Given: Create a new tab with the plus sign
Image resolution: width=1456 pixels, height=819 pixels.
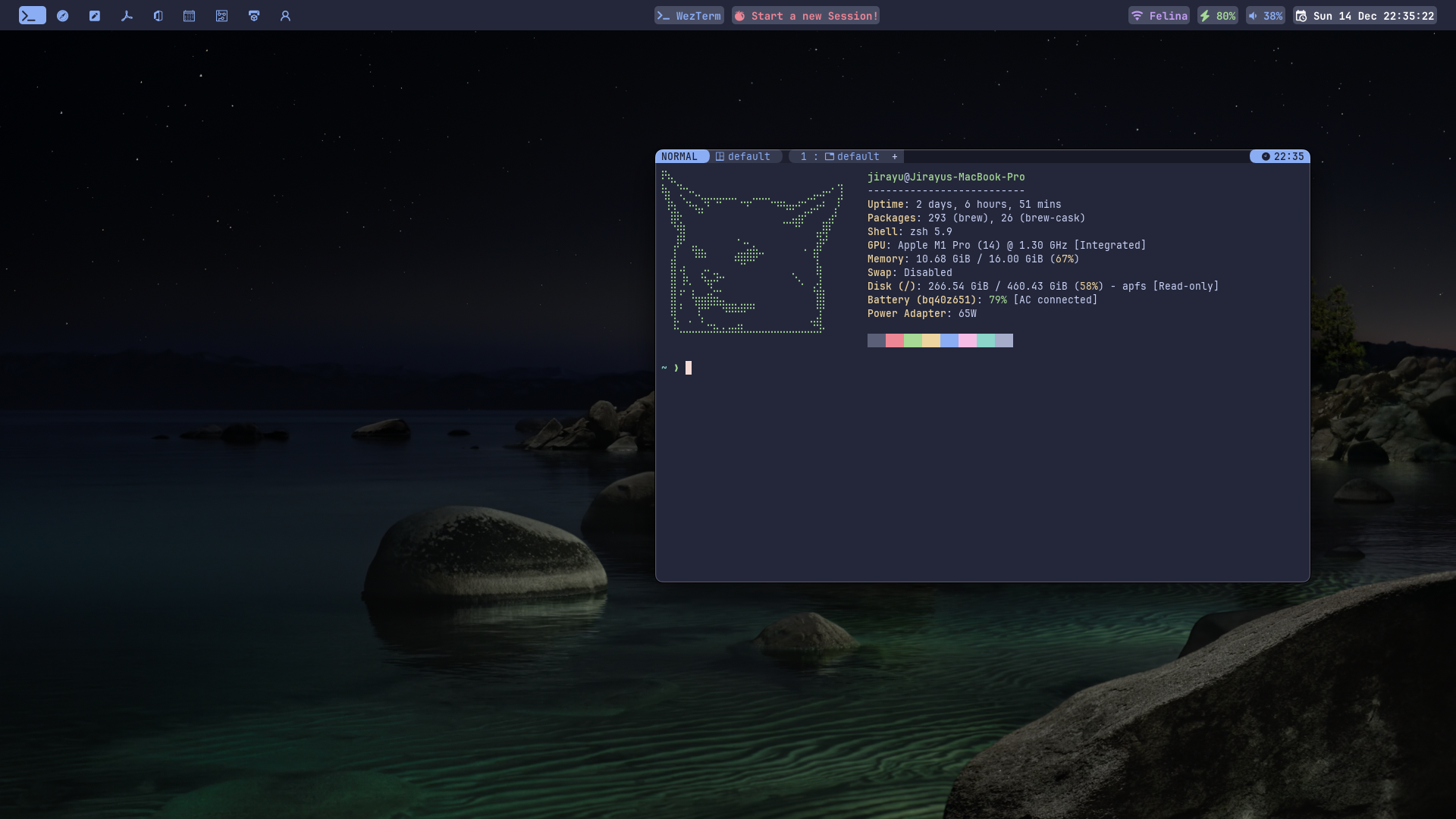Looking at the screenshot, I should (x=895, y=156).
